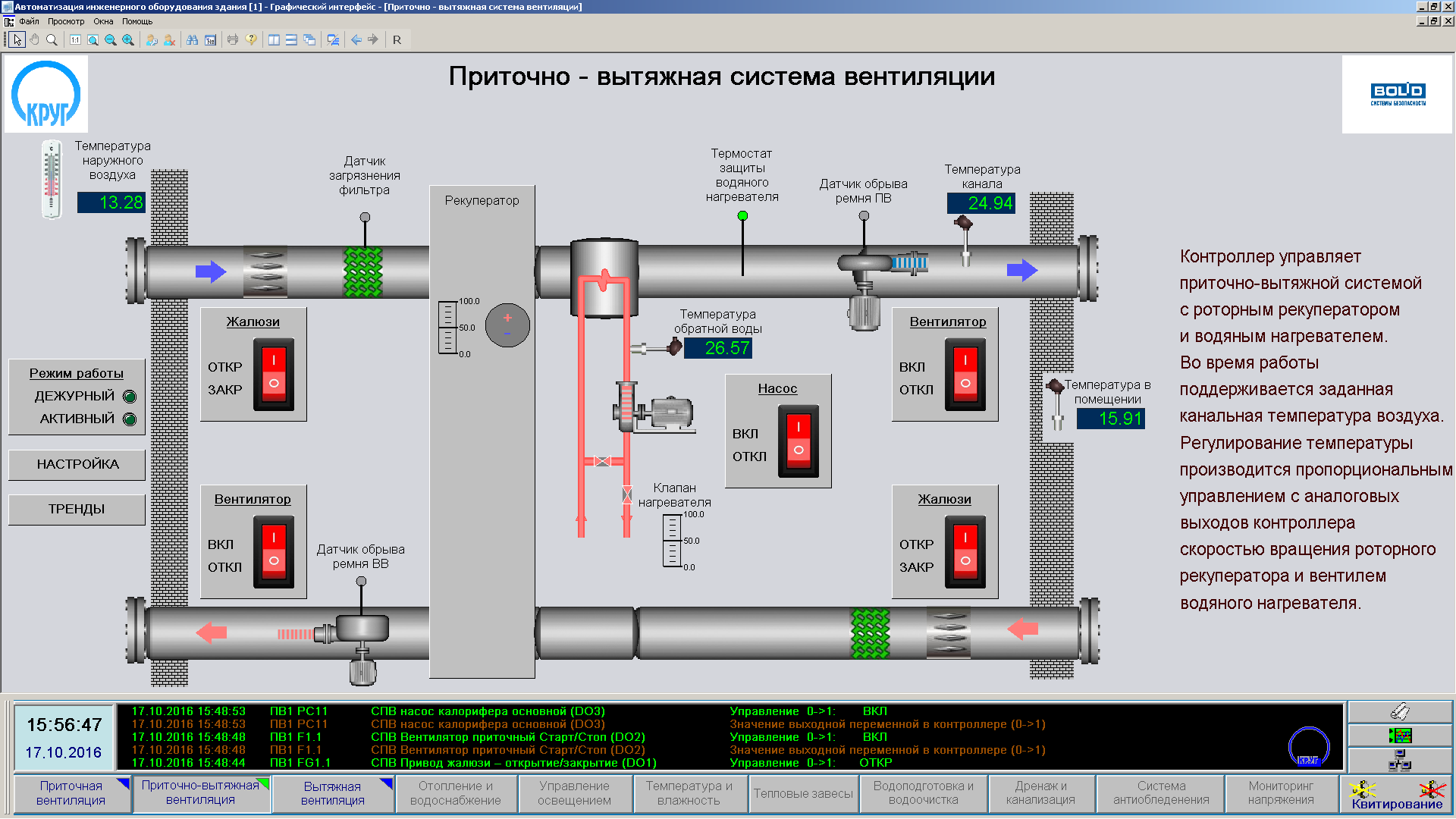1456x819 pixels.
Task: Open the binoculars search tool
Action: point(193,40)
